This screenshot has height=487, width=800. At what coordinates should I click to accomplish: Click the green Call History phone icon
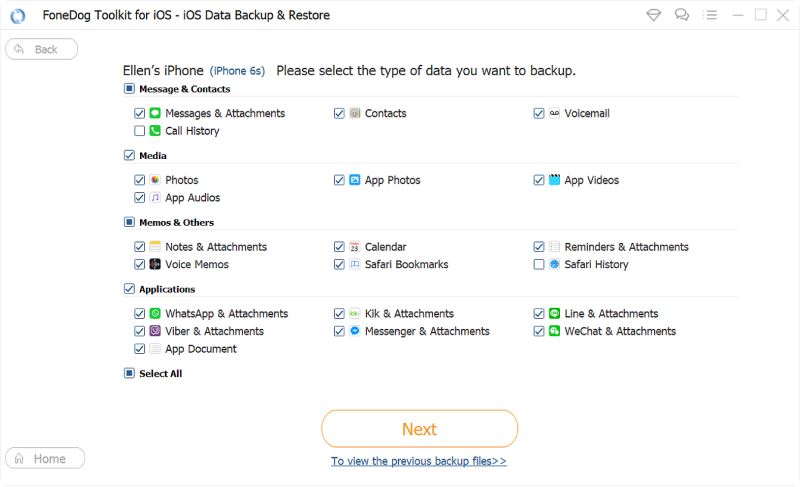[x=155, y=131]
